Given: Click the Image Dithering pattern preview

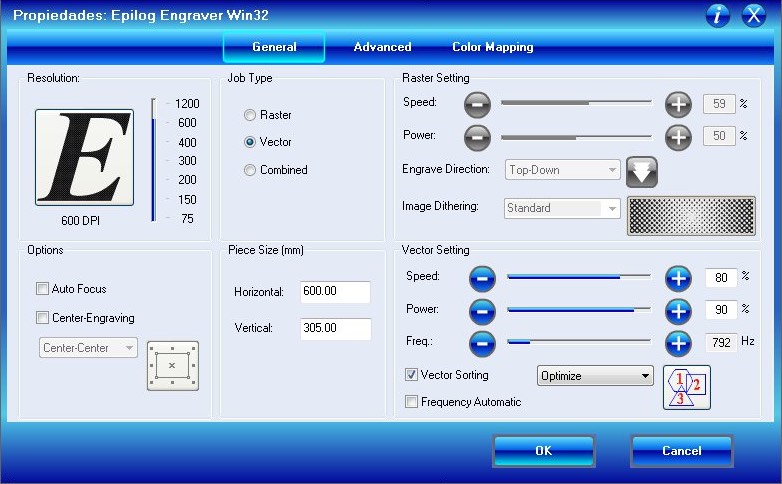Looking at the screenshot, I should [691, 216].
